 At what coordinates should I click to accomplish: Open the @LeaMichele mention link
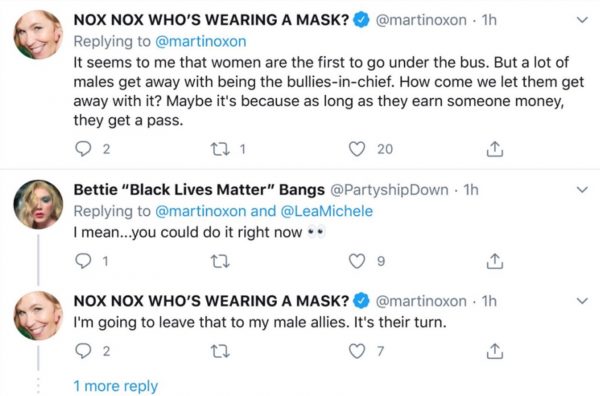[326, 211]
